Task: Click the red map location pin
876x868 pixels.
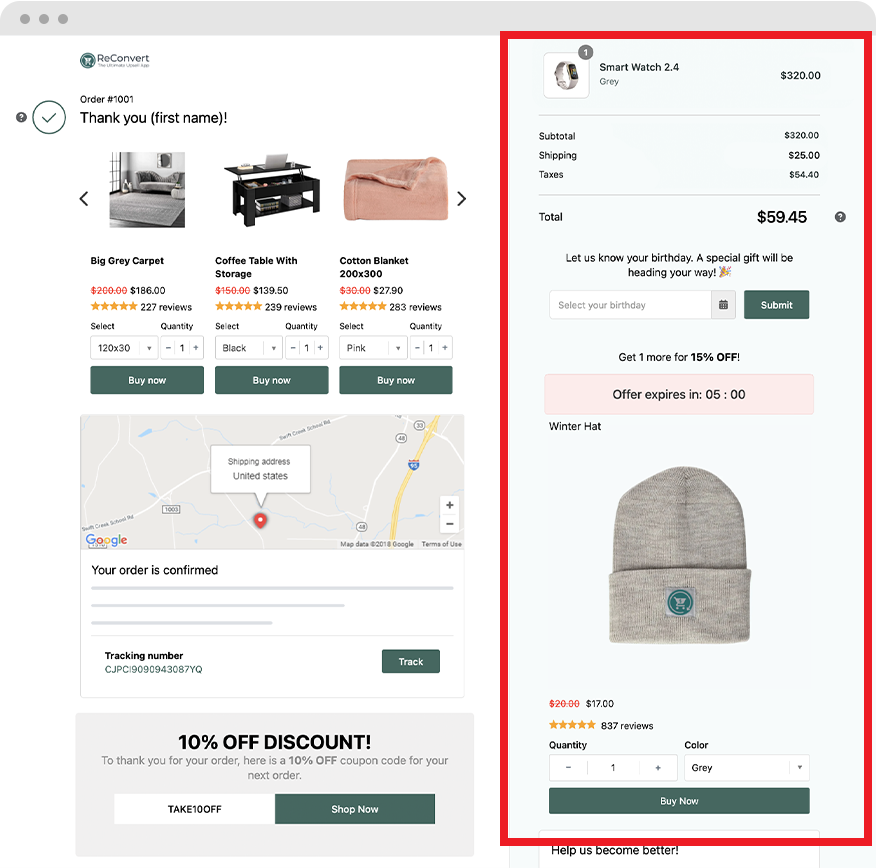Action: click(260, 520)
